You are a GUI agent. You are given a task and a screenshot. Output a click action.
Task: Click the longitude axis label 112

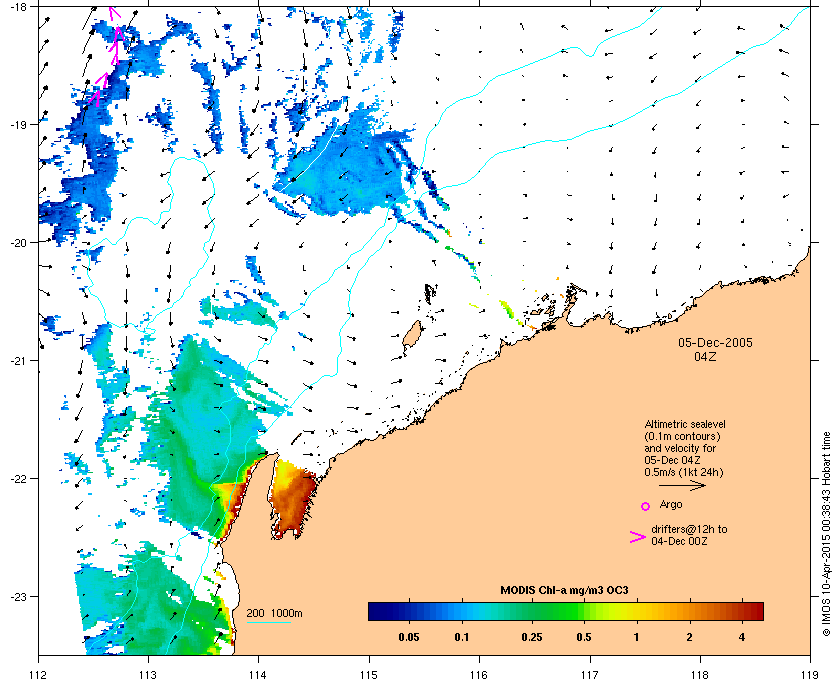point(38,675)
